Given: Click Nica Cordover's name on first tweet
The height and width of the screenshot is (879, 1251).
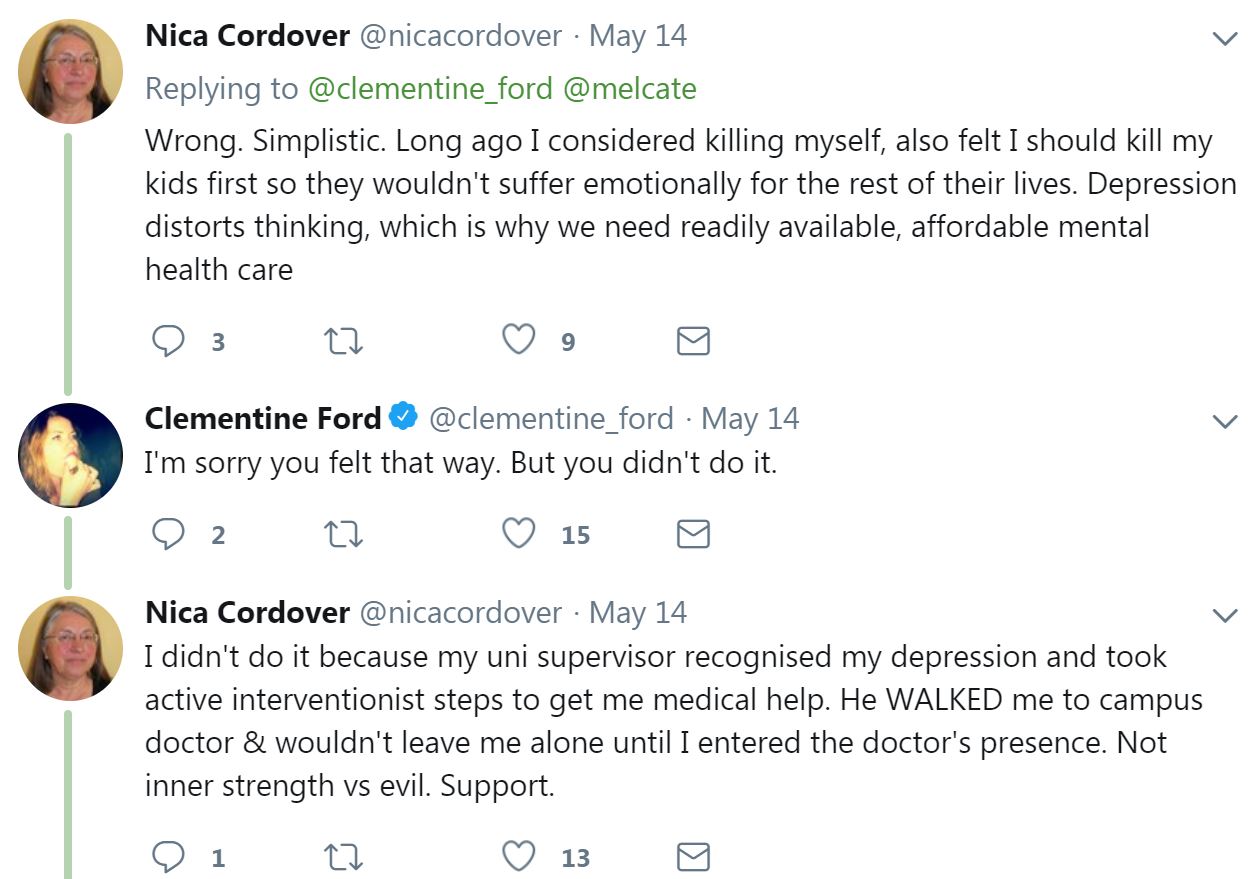Looking at the screenshot, I should (x=247, y=36).
